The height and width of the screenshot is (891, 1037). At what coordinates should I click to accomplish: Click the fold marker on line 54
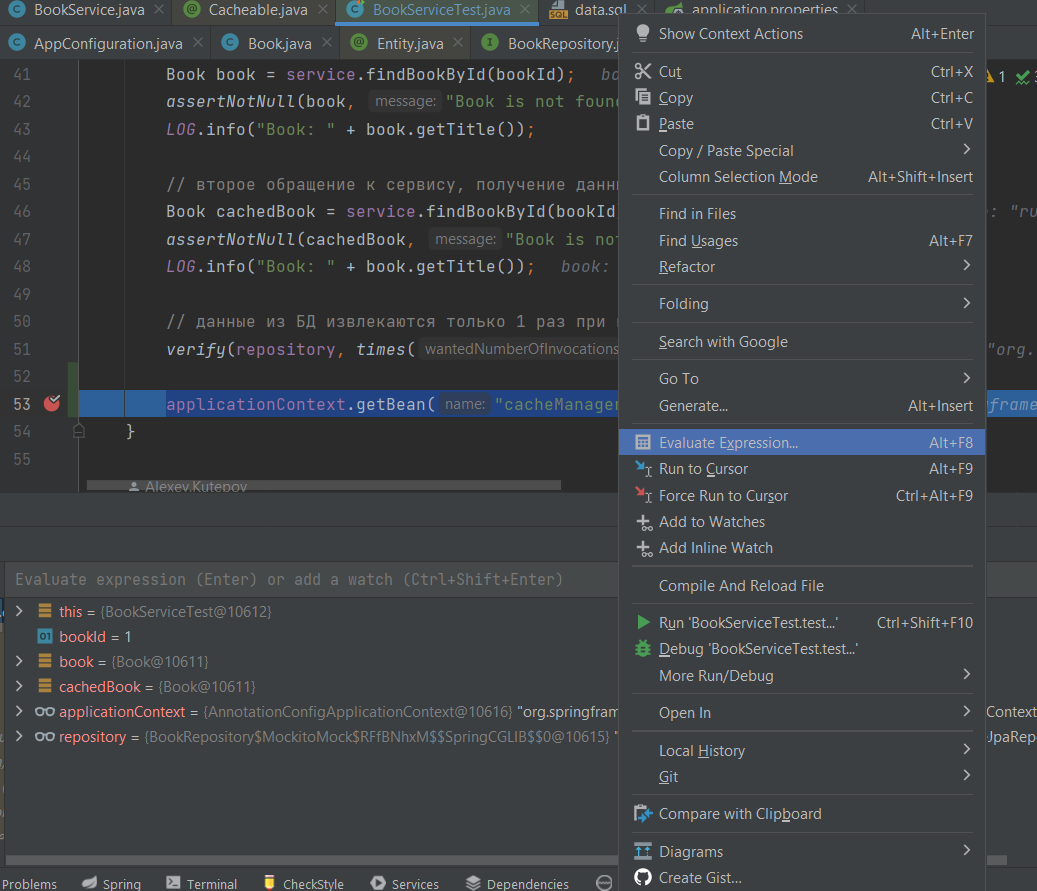[79, 431]
